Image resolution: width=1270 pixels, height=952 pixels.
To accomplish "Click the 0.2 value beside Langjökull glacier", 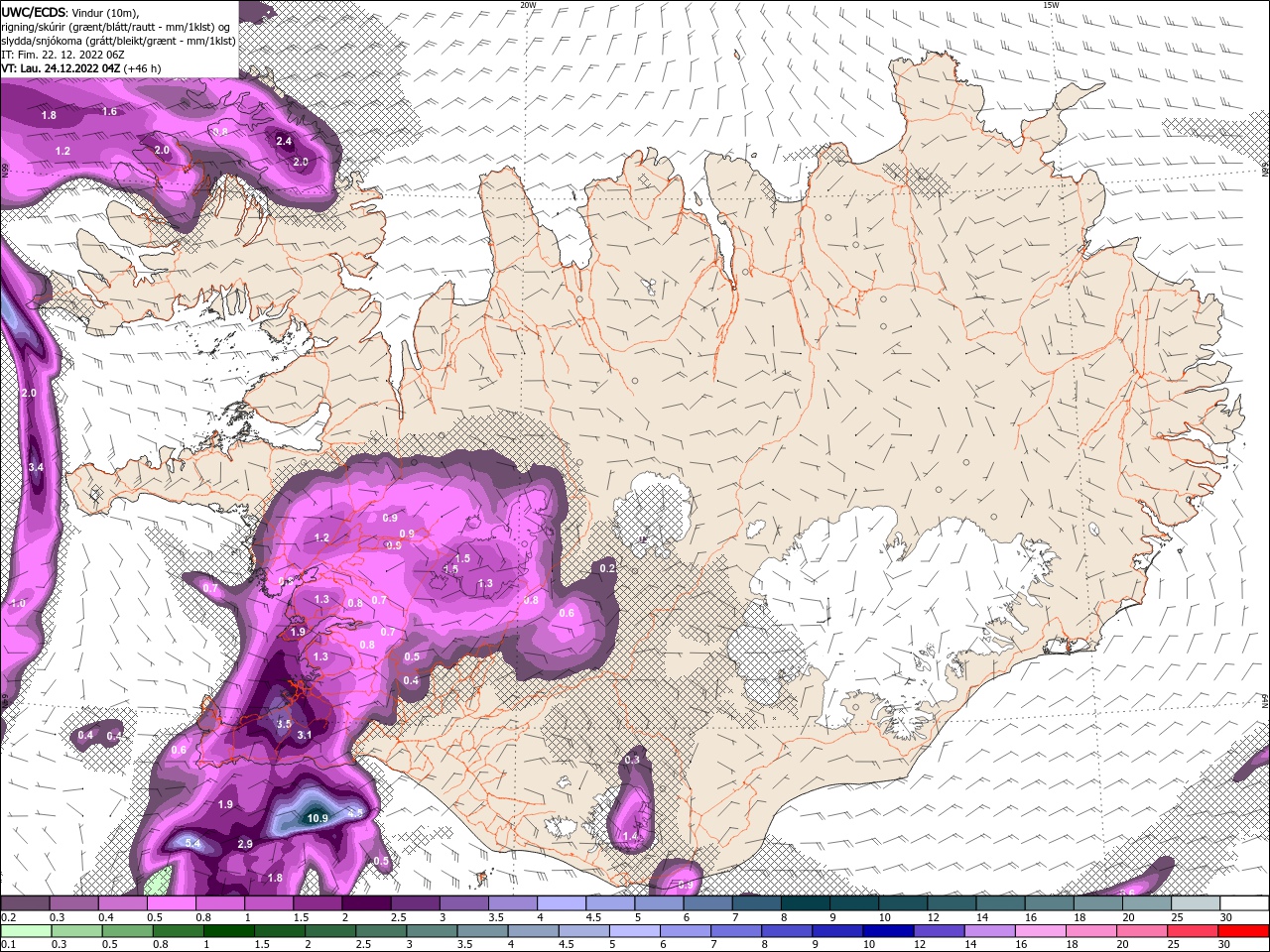I will (608, 567).
